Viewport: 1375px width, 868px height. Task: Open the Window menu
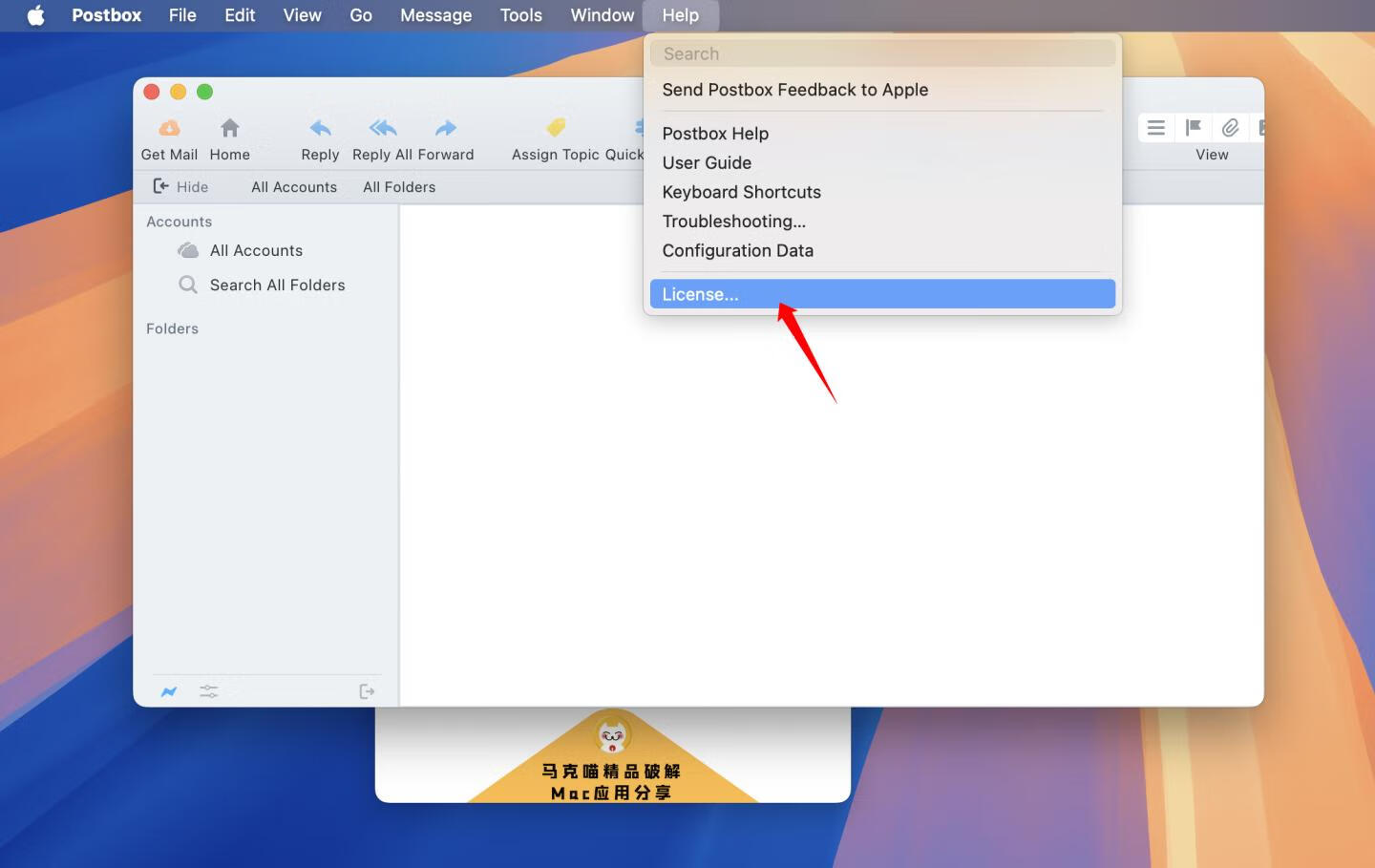(x=603, y=15)
